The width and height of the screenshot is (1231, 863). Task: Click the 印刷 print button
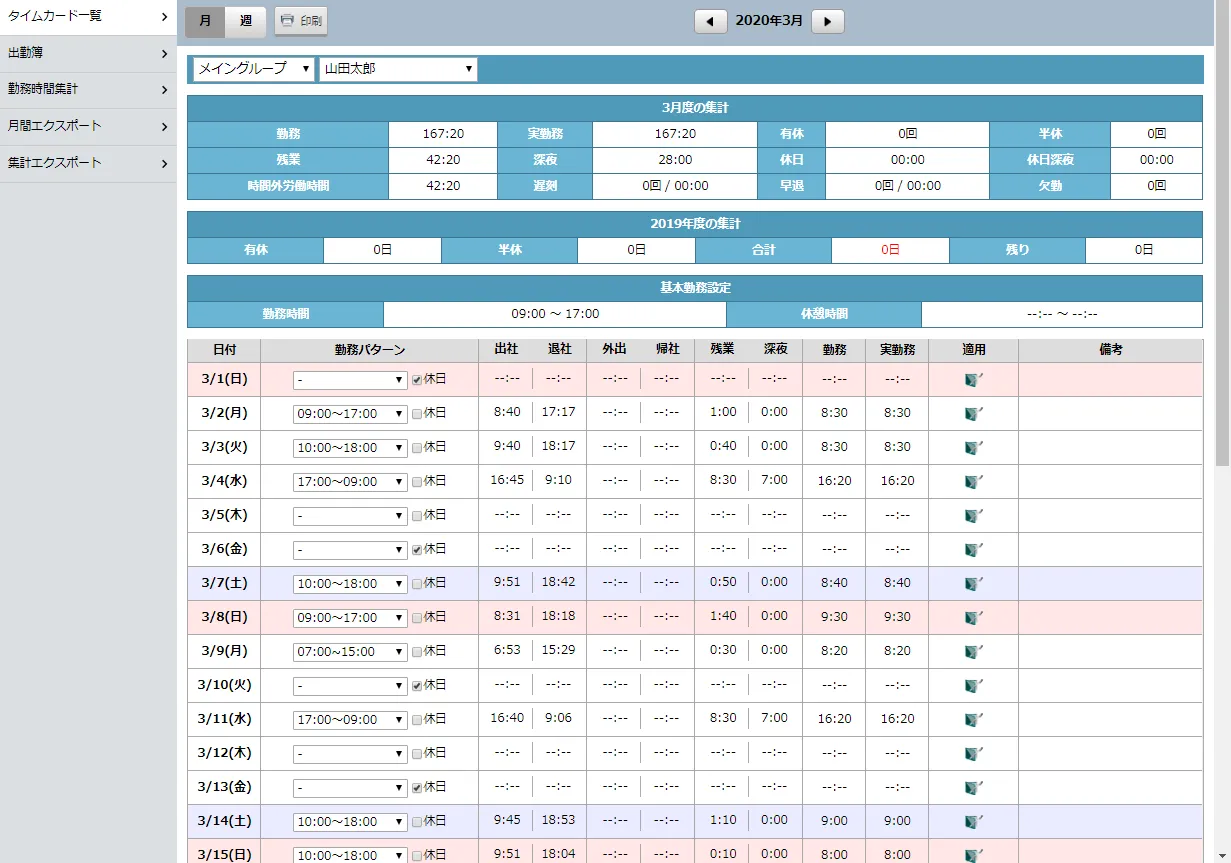[x=301, y=21]
